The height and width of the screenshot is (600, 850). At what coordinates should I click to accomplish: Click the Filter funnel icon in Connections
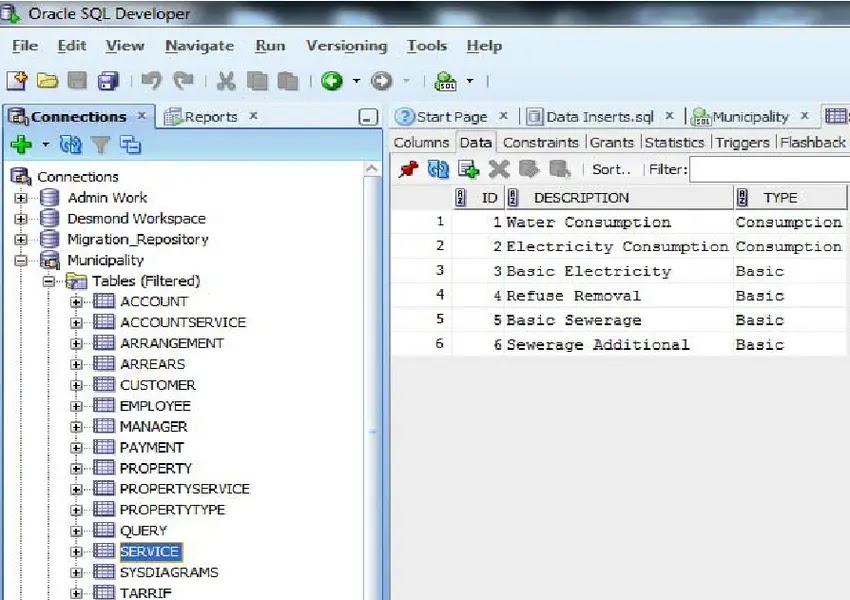tap(101, 145)
